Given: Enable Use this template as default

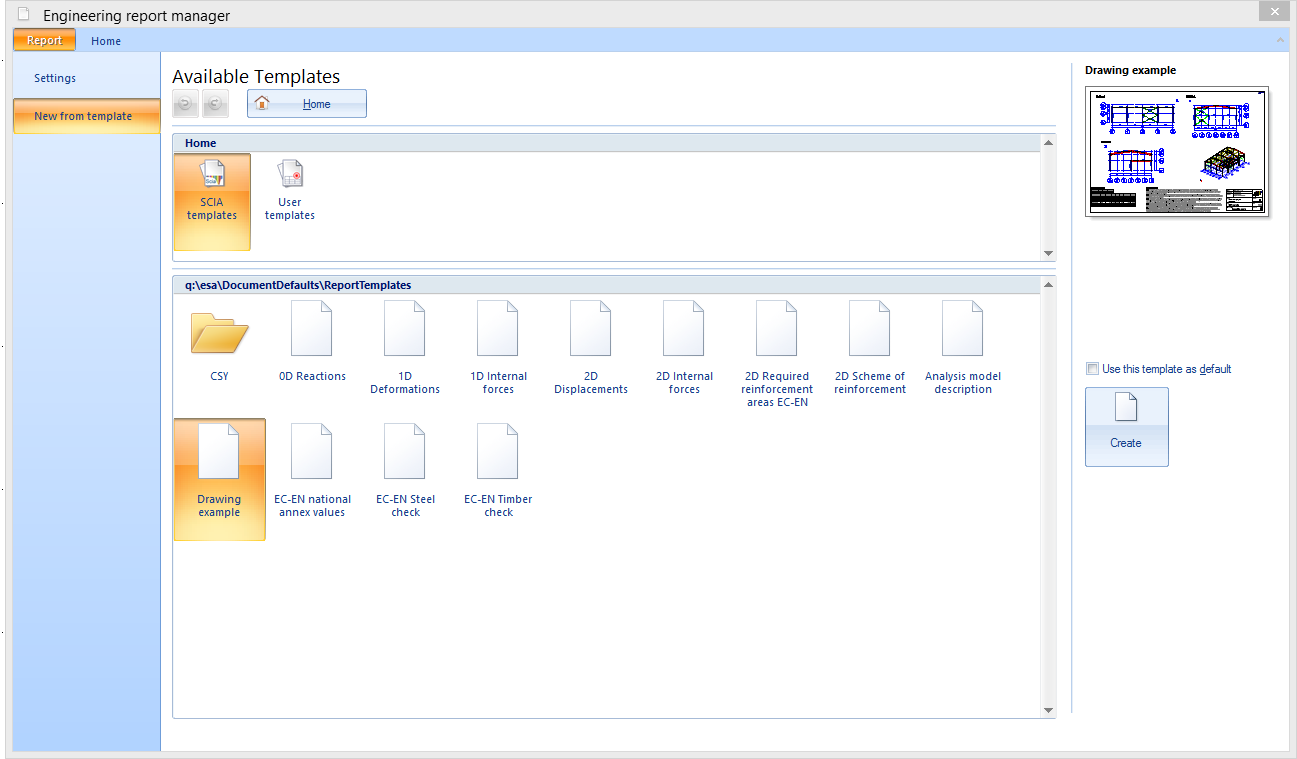Looking at the screenshot, I should 1093,369.
